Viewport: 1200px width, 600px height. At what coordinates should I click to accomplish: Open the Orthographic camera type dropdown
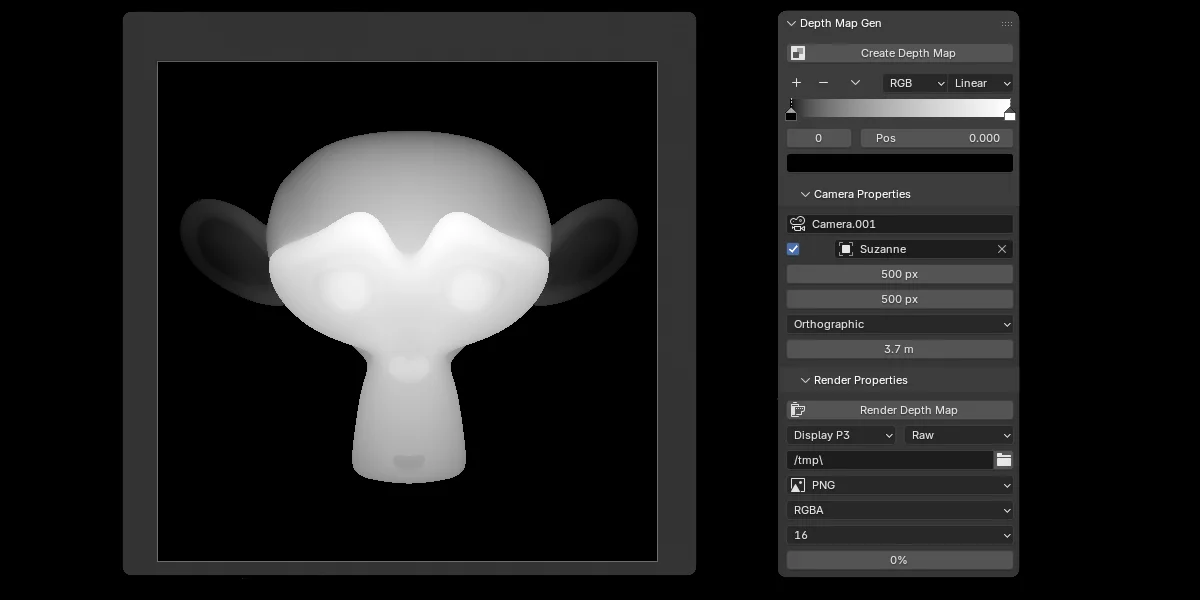point(899,323)
